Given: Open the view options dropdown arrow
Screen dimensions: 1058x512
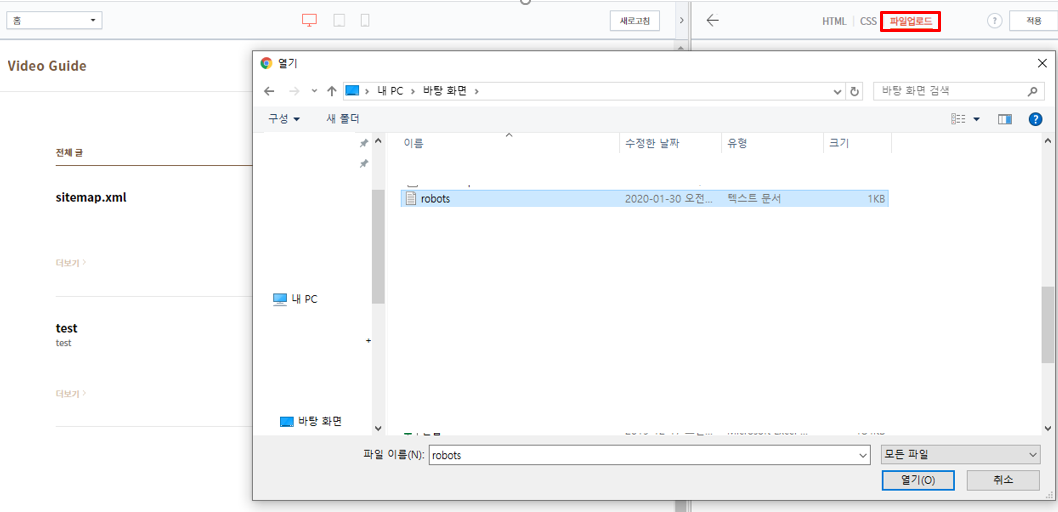Looking at the screenshot, I should pos(976,119).
